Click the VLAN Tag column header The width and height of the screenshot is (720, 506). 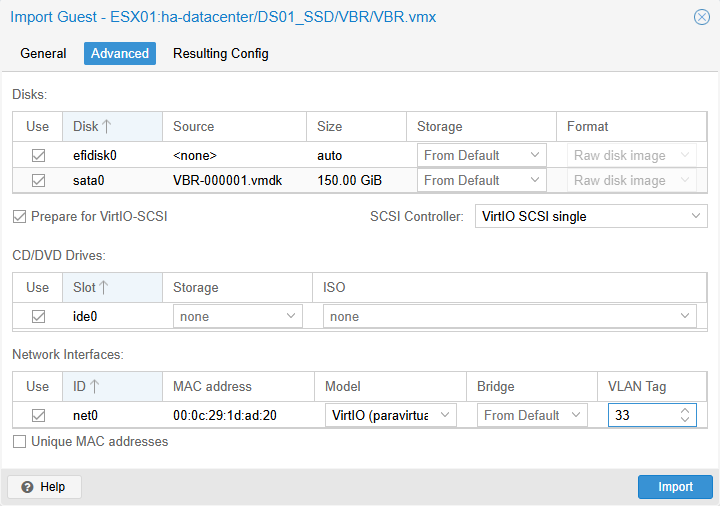pos(652,387)
